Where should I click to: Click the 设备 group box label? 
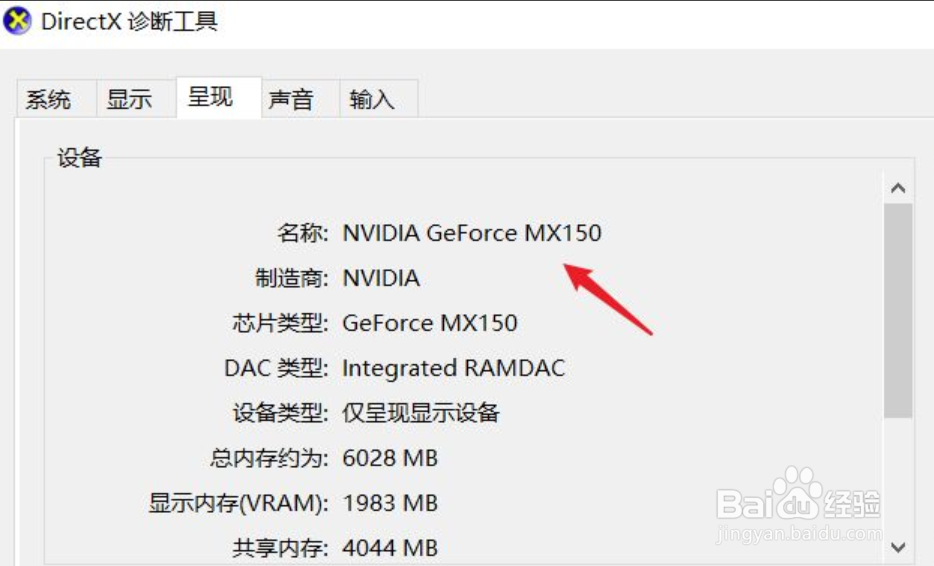point(80,158)
